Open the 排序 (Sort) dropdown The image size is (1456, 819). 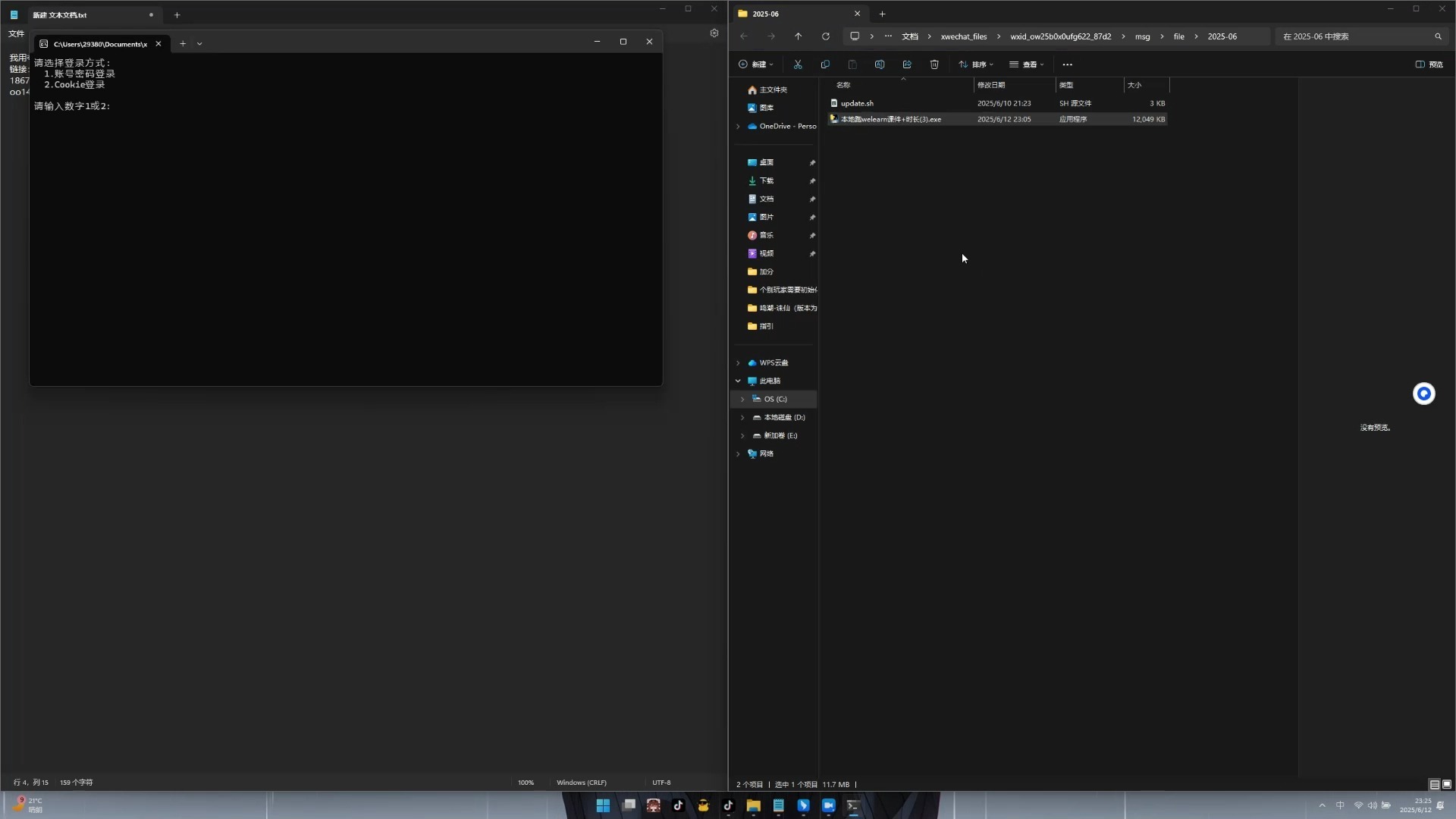click(976, 64)
